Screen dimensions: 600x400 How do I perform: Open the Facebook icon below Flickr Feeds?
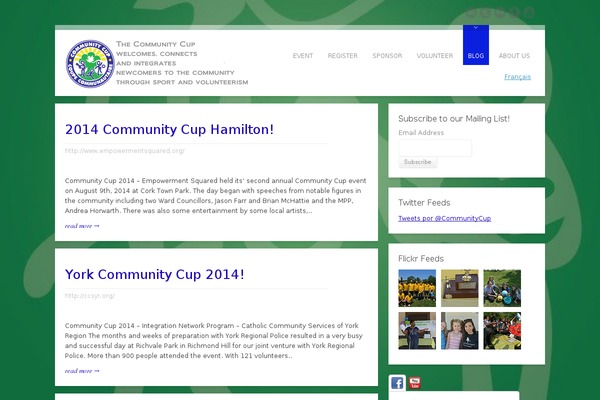[x=397, y=383]
